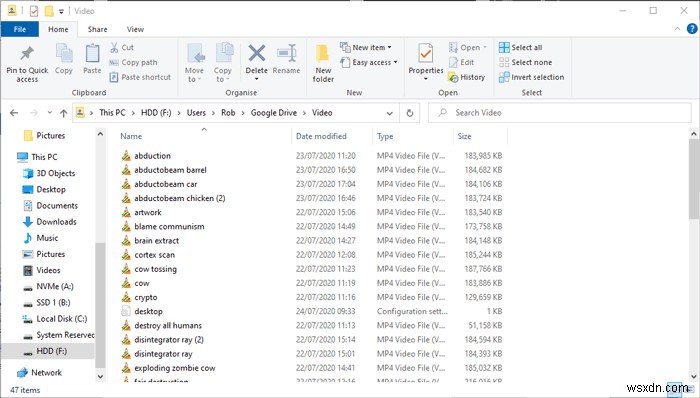Open file Properties
The width and height of the screenshot is (700, 398).
click(425, 62)
